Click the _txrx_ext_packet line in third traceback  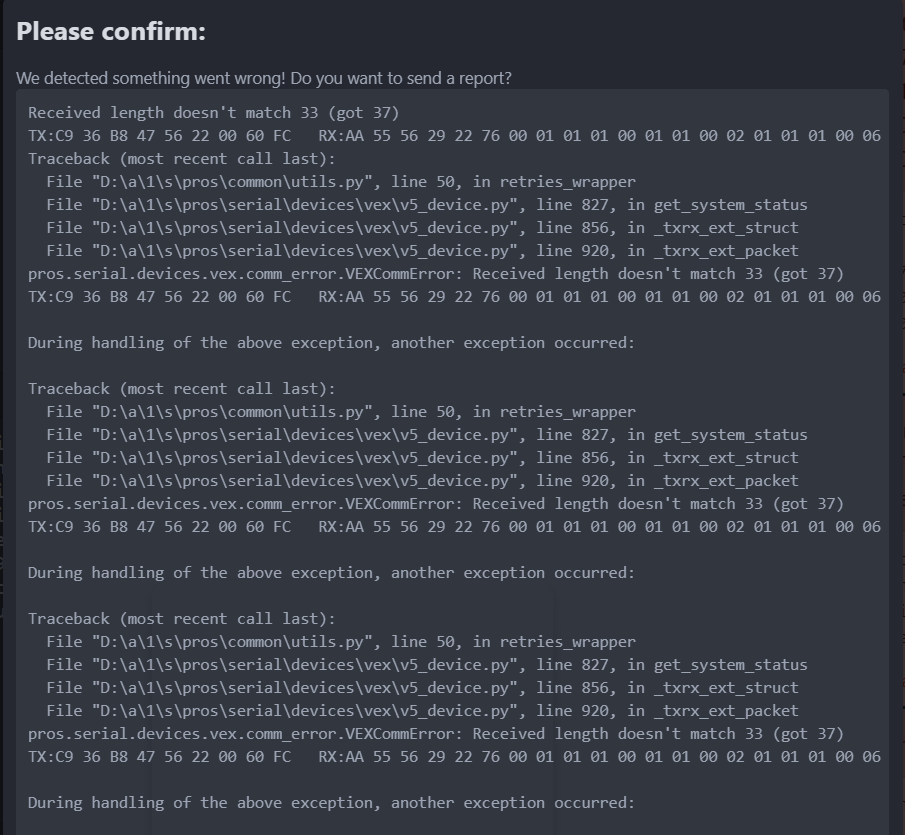422,710
